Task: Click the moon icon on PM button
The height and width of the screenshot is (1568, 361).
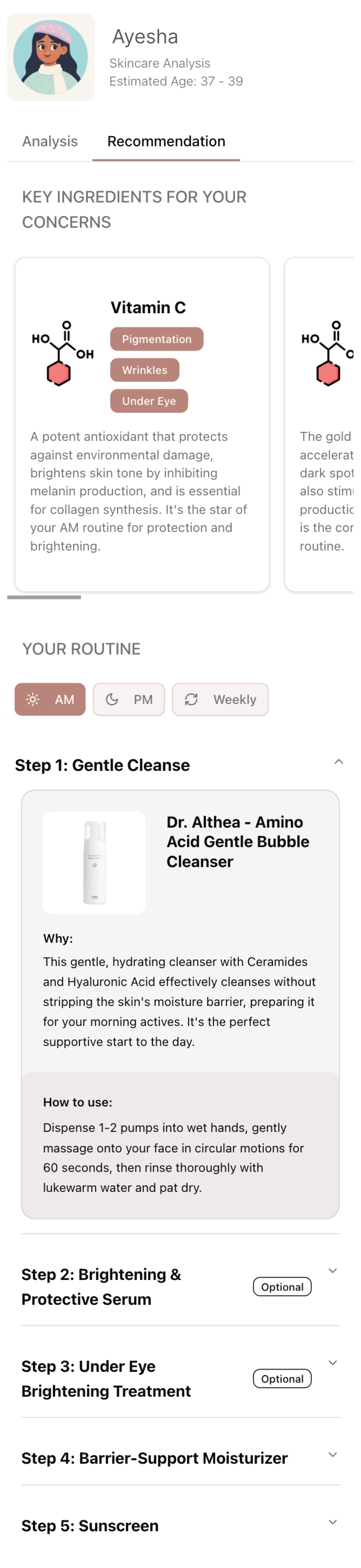Action: pyautogui.click(x=112, y=699)
